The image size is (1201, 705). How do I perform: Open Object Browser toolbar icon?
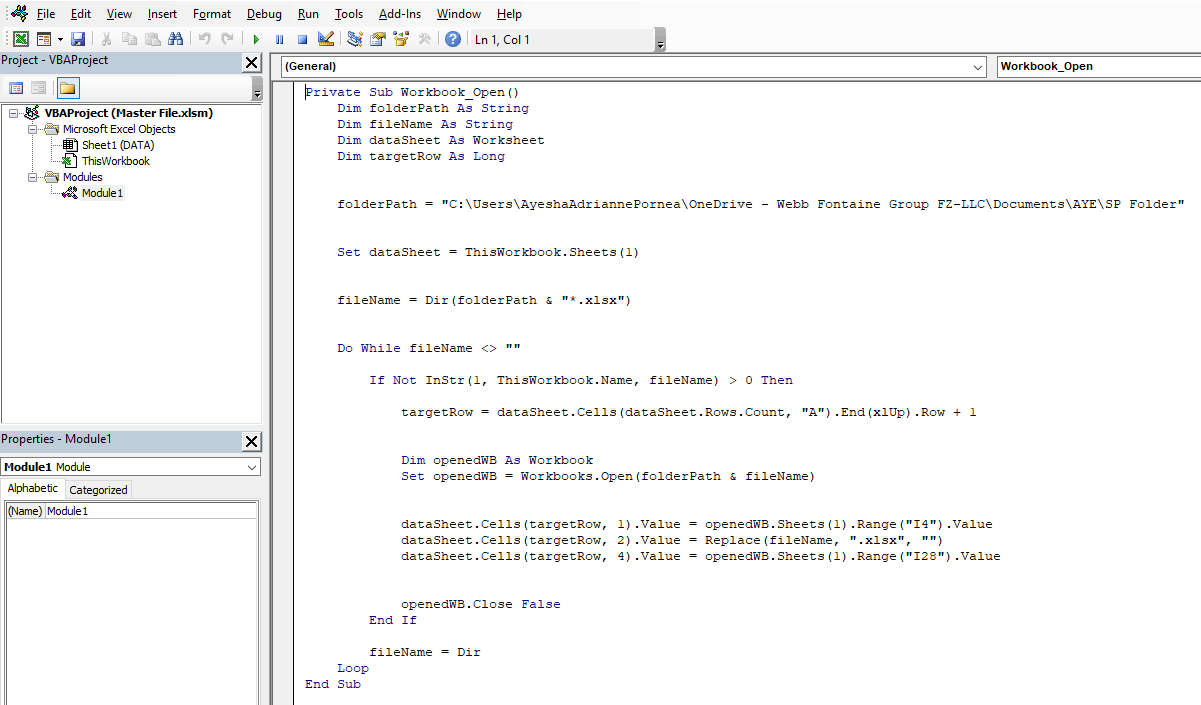[401, 39]
